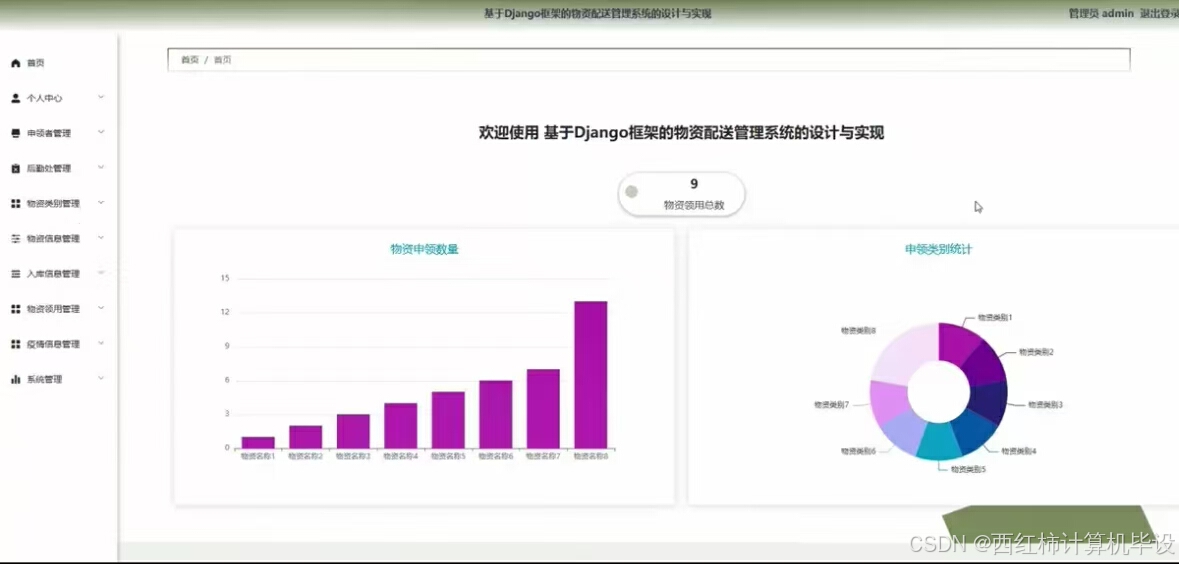1179x564 pixels.
Task: Click the bar above 物资名称7
Action: pos(543,409)
